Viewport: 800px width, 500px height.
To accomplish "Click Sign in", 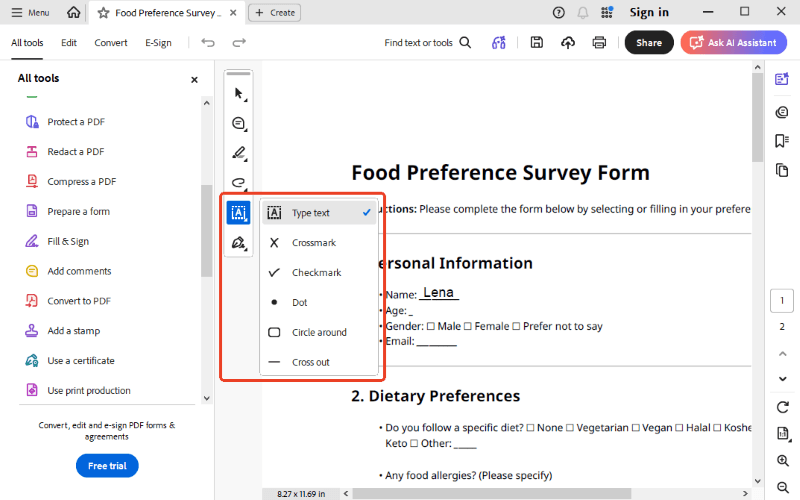I will (649, 12).
